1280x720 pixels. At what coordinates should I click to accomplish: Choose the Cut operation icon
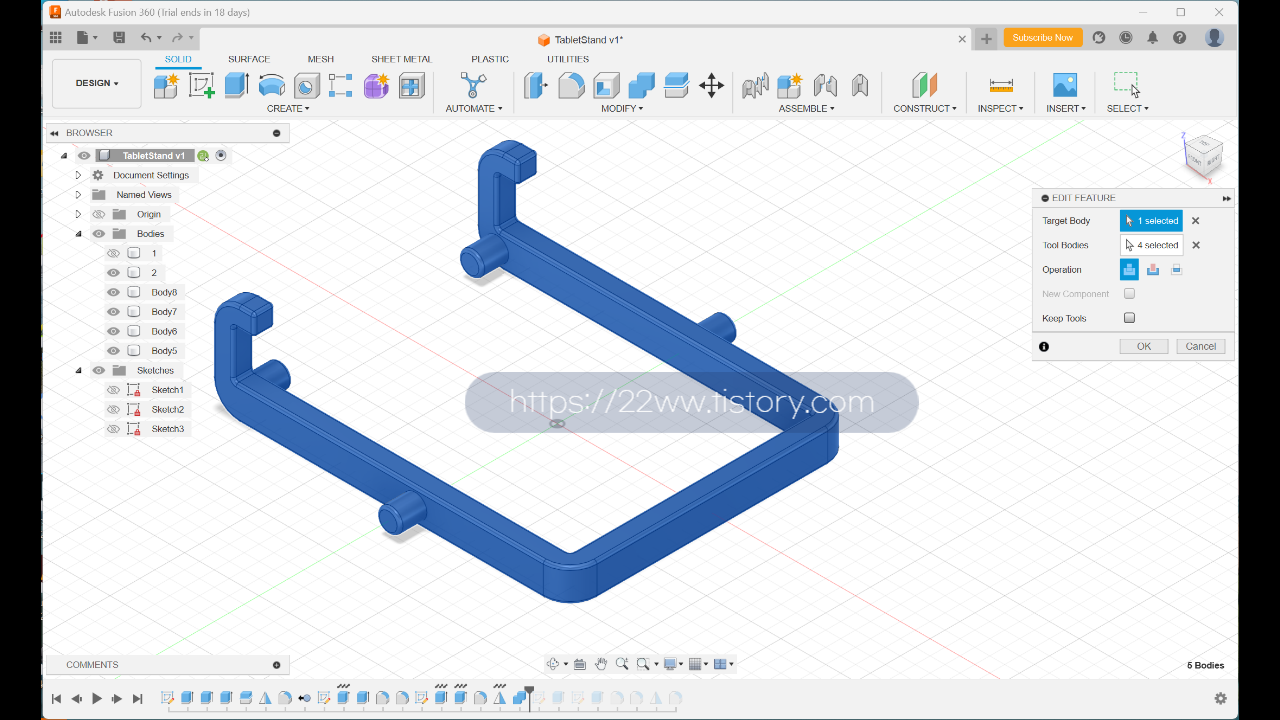pyautogui.click(x=1153, y=270)
